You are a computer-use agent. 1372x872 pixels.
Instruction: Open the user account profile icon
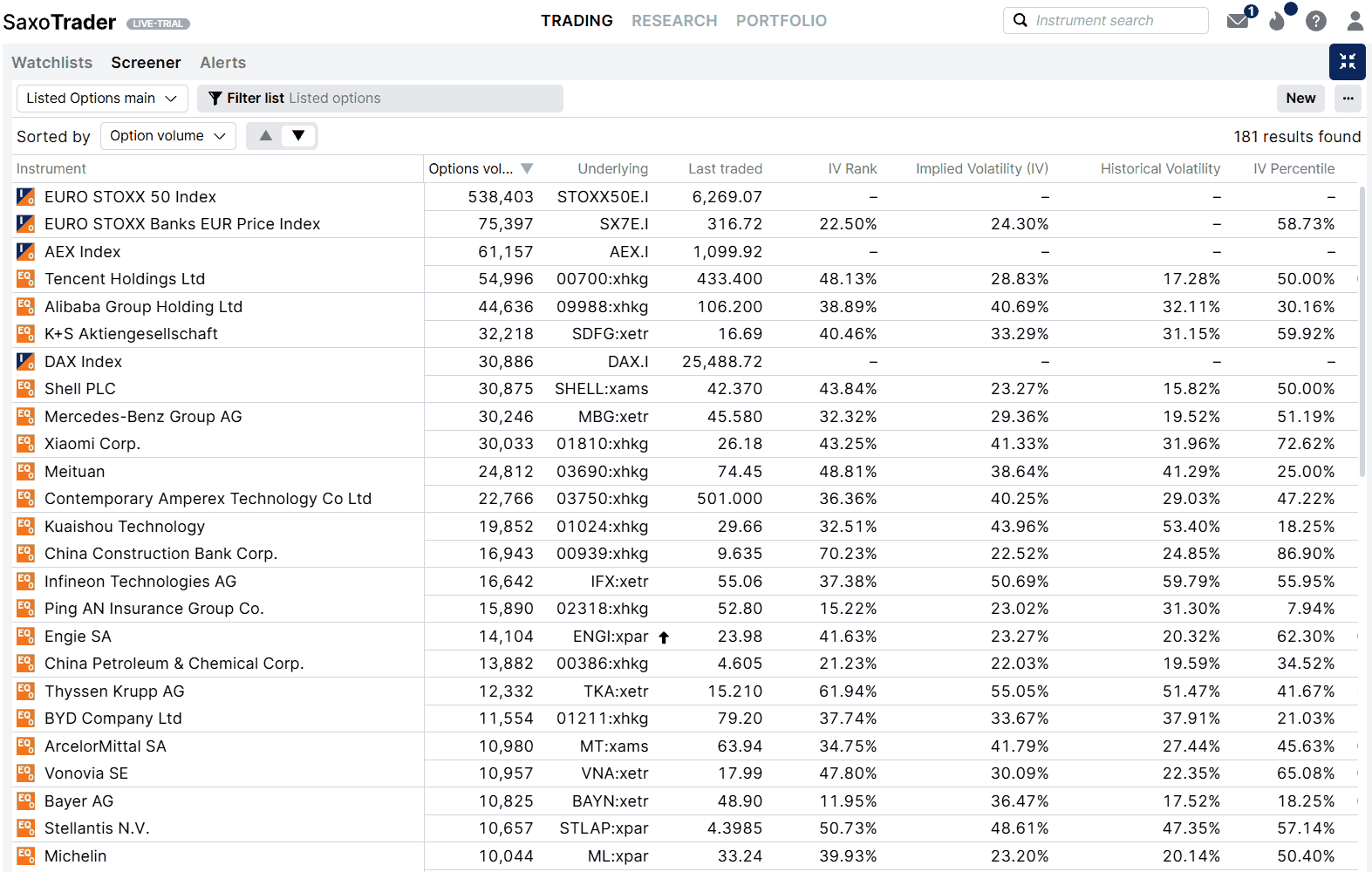pos(1355,21)
